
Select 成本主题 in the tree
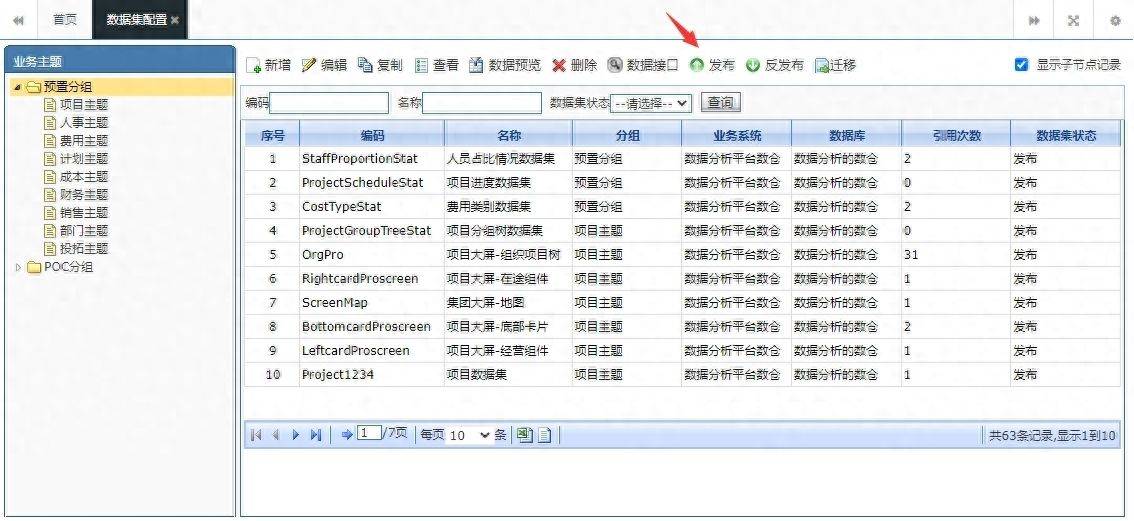click(84, 177)
